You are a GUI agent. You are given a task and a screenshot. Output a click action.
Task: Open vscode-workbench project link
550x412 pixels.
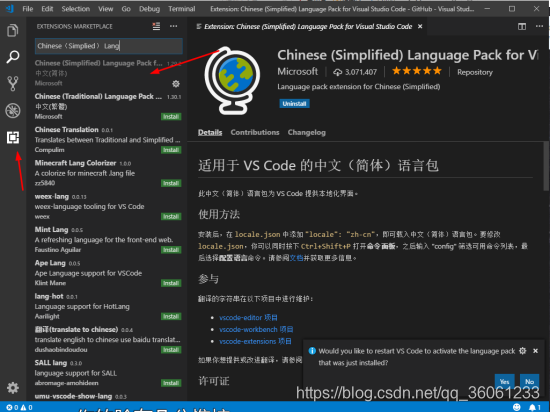click(256, 330)
